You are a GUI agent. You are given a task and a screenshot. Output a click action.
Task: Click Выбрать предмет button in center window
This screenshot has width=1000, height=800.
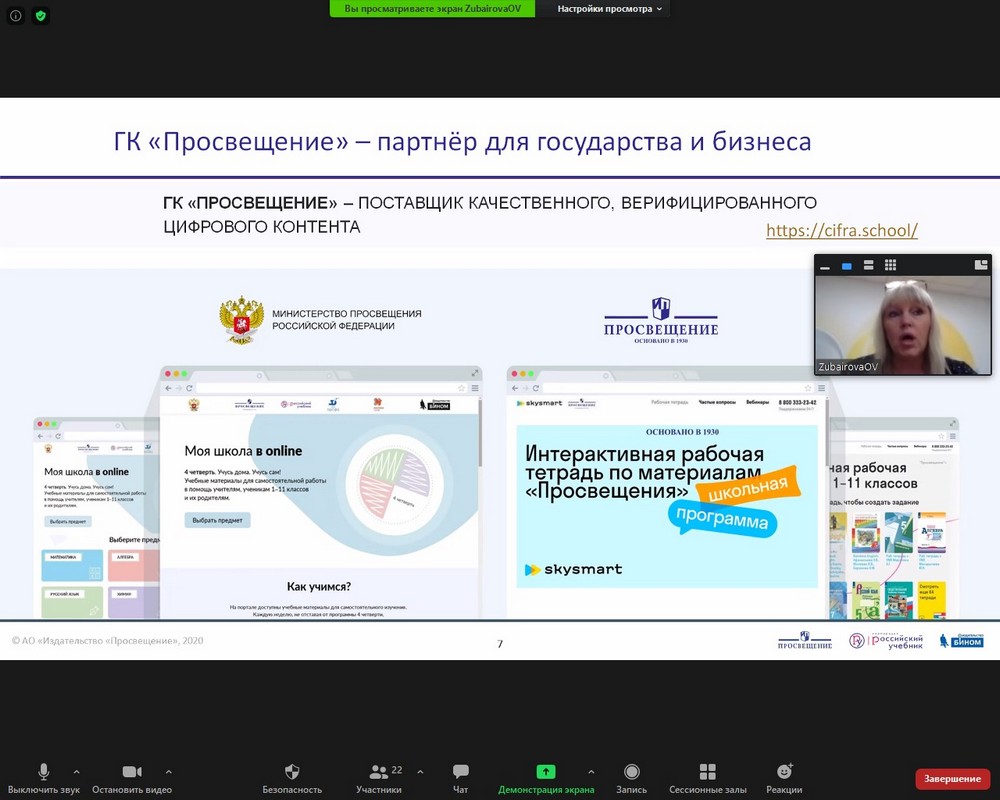pos(217,520)
